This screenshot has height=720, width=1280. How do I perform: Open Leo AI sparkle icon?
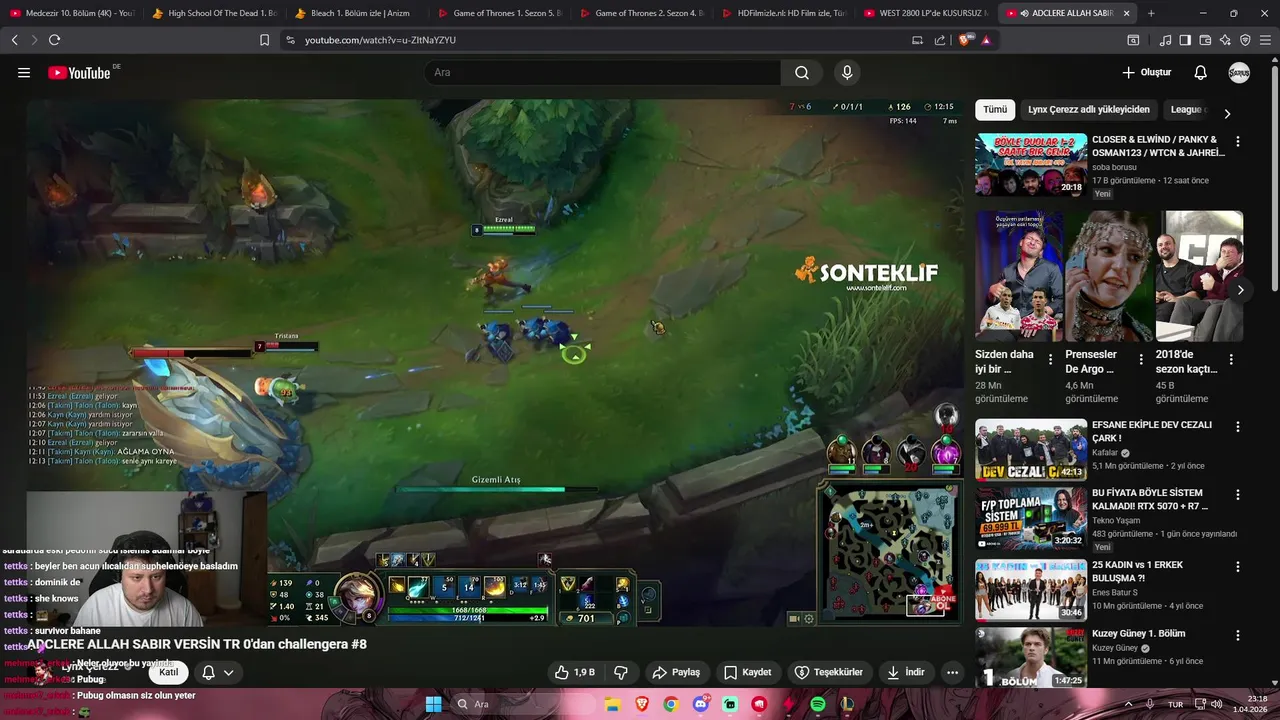tap(1225, 40)
